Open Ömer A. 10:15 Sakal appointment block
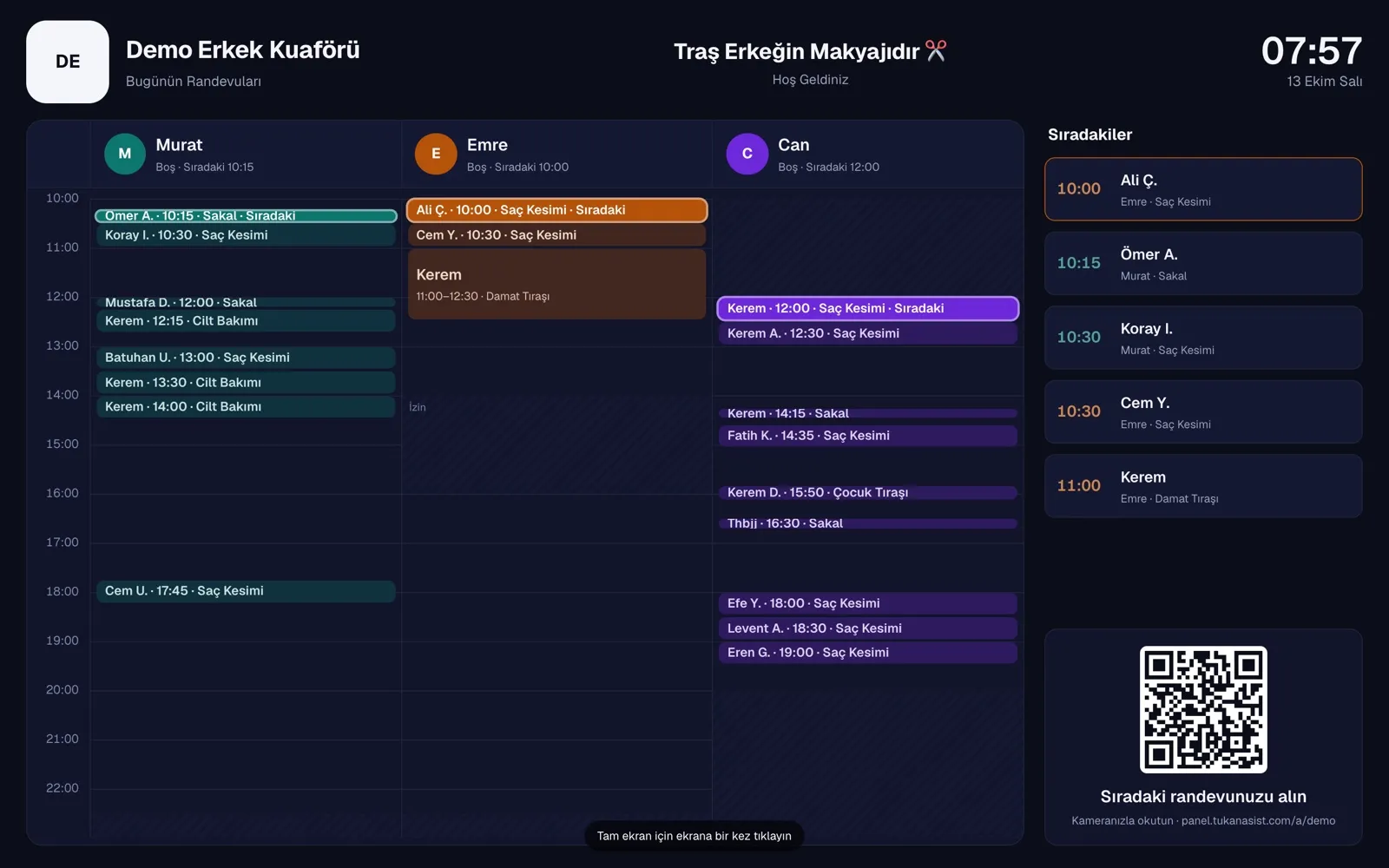Screen dimensions: 1389x868 pos(246,215)
